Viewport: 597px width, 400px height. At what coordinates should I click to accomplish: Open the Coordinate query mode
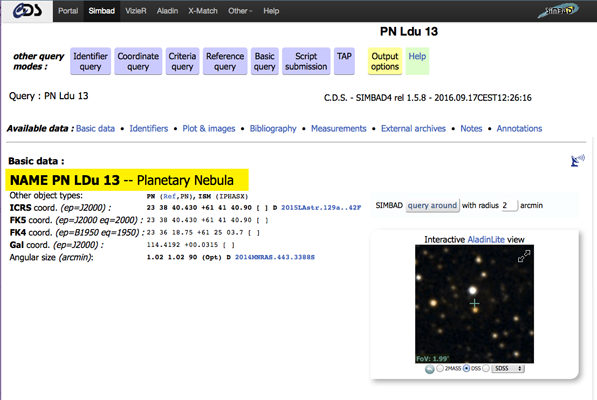coord(138,61)
